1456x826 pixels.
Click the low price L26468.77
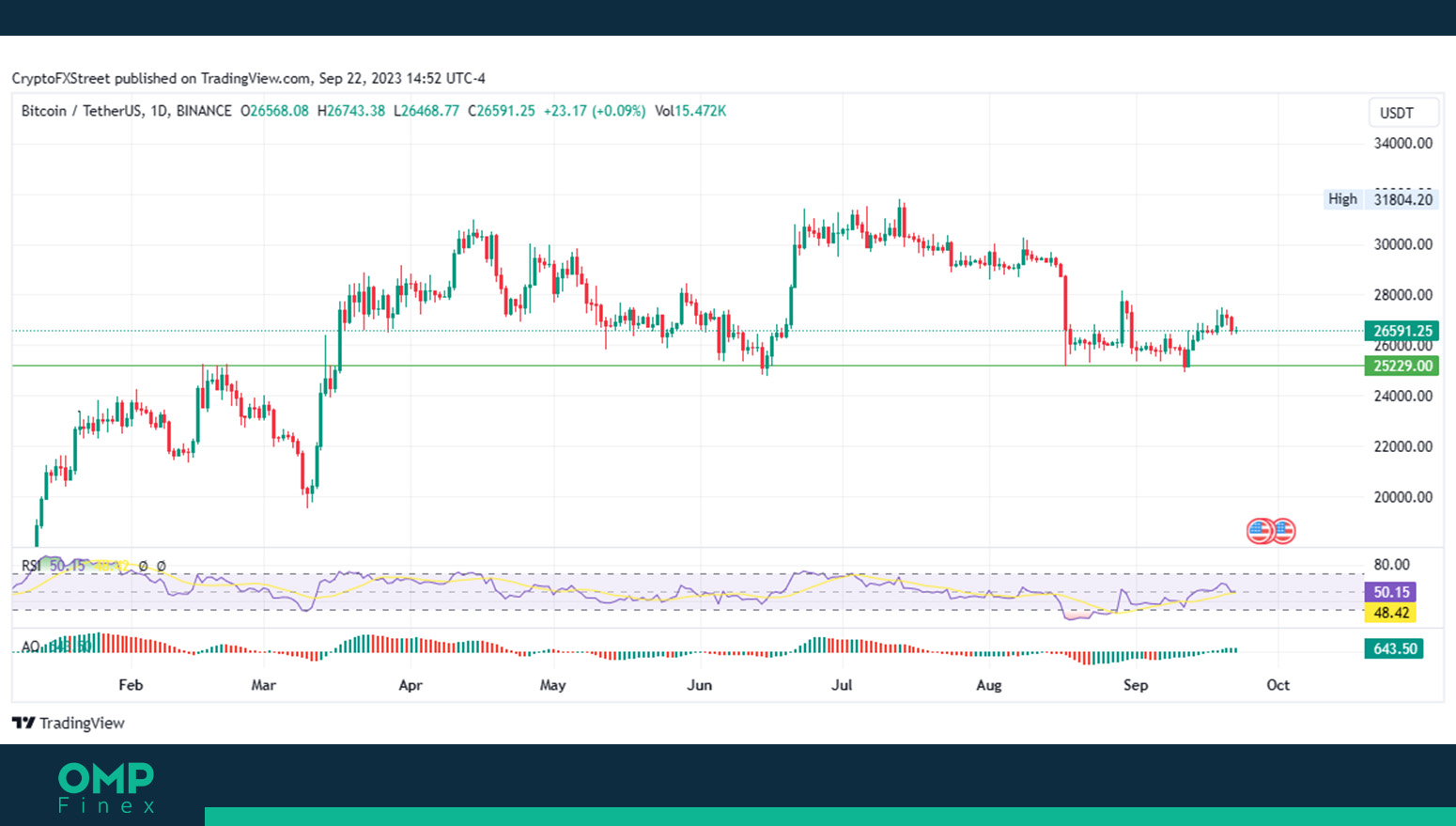click(x=426, y=111)
